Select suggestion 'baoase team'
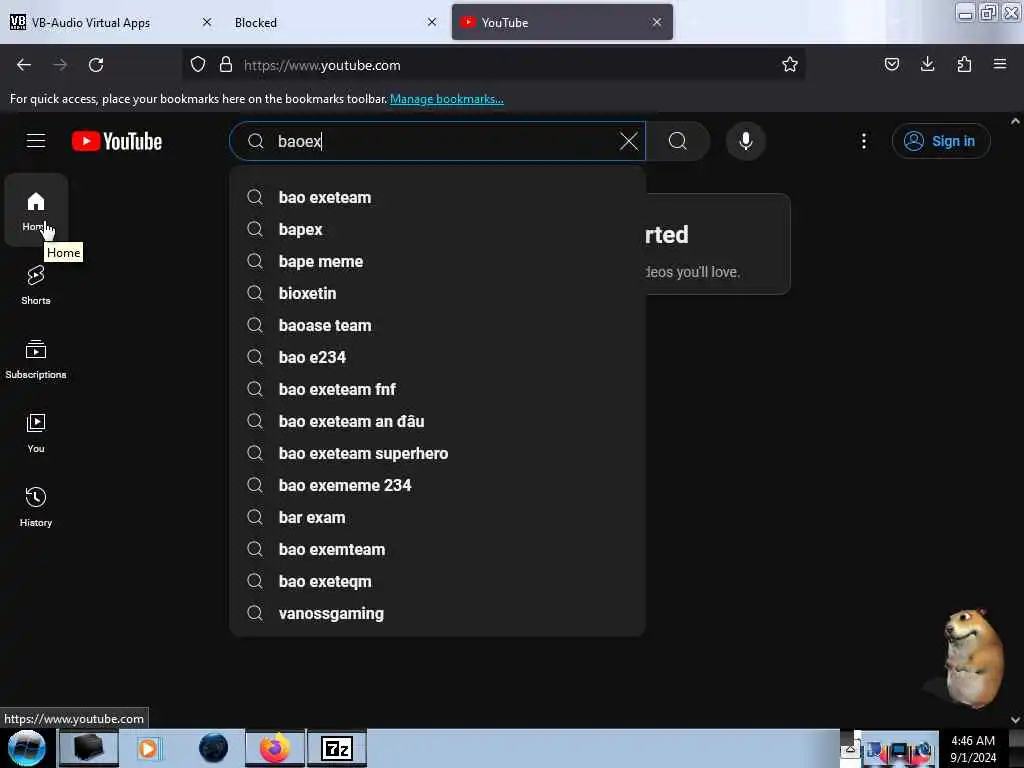Screen dimensions: 1024x768 [437, 325]
